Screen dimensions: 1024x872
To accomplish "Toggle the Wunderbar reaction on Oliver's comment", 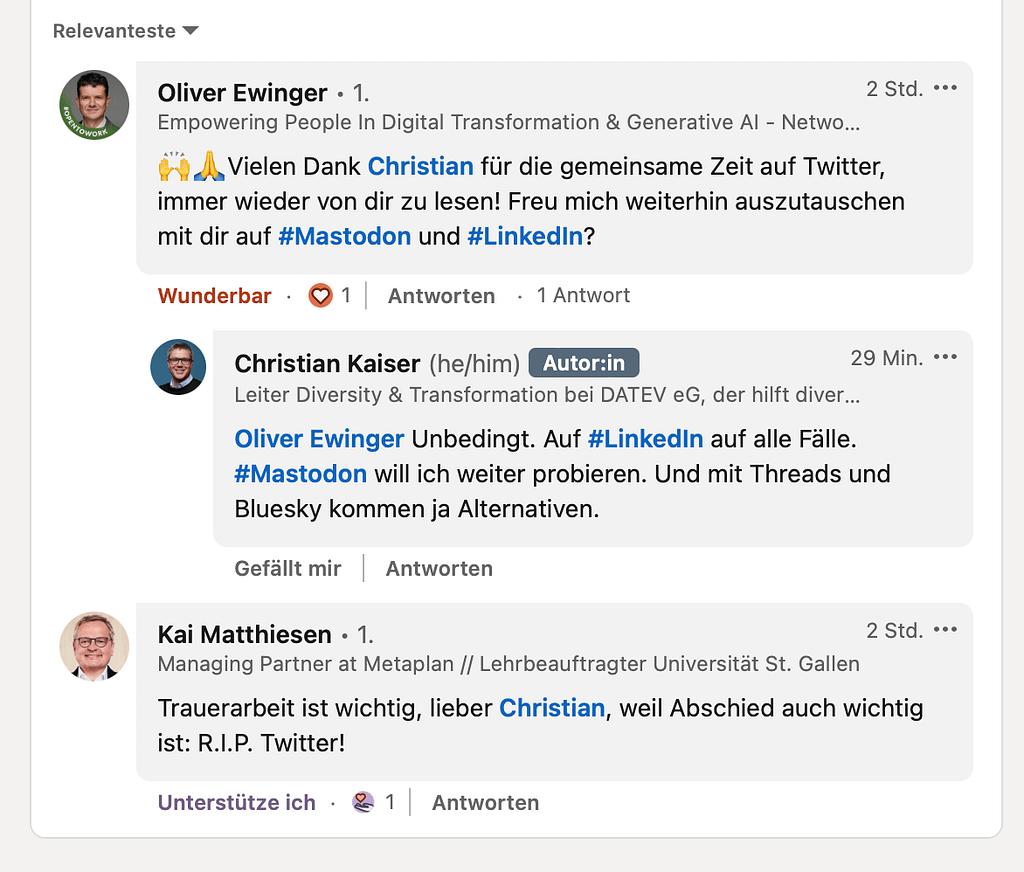I will (x=215, y=296).
